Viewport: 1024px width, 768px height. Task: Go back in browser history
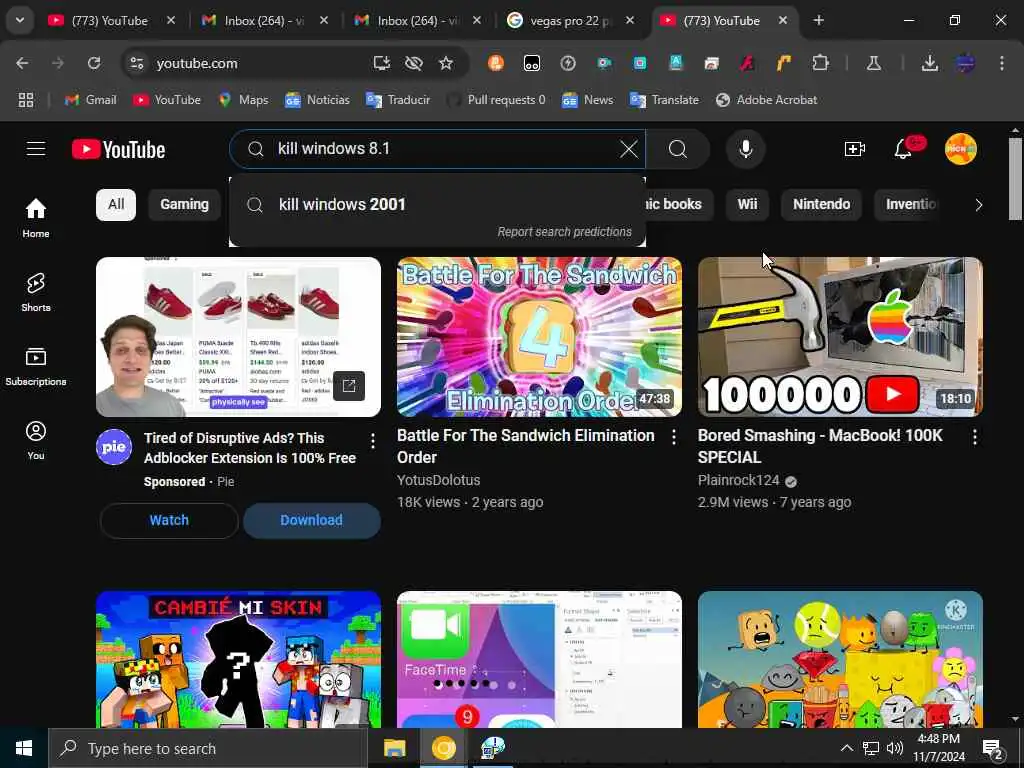coord(22,63)
